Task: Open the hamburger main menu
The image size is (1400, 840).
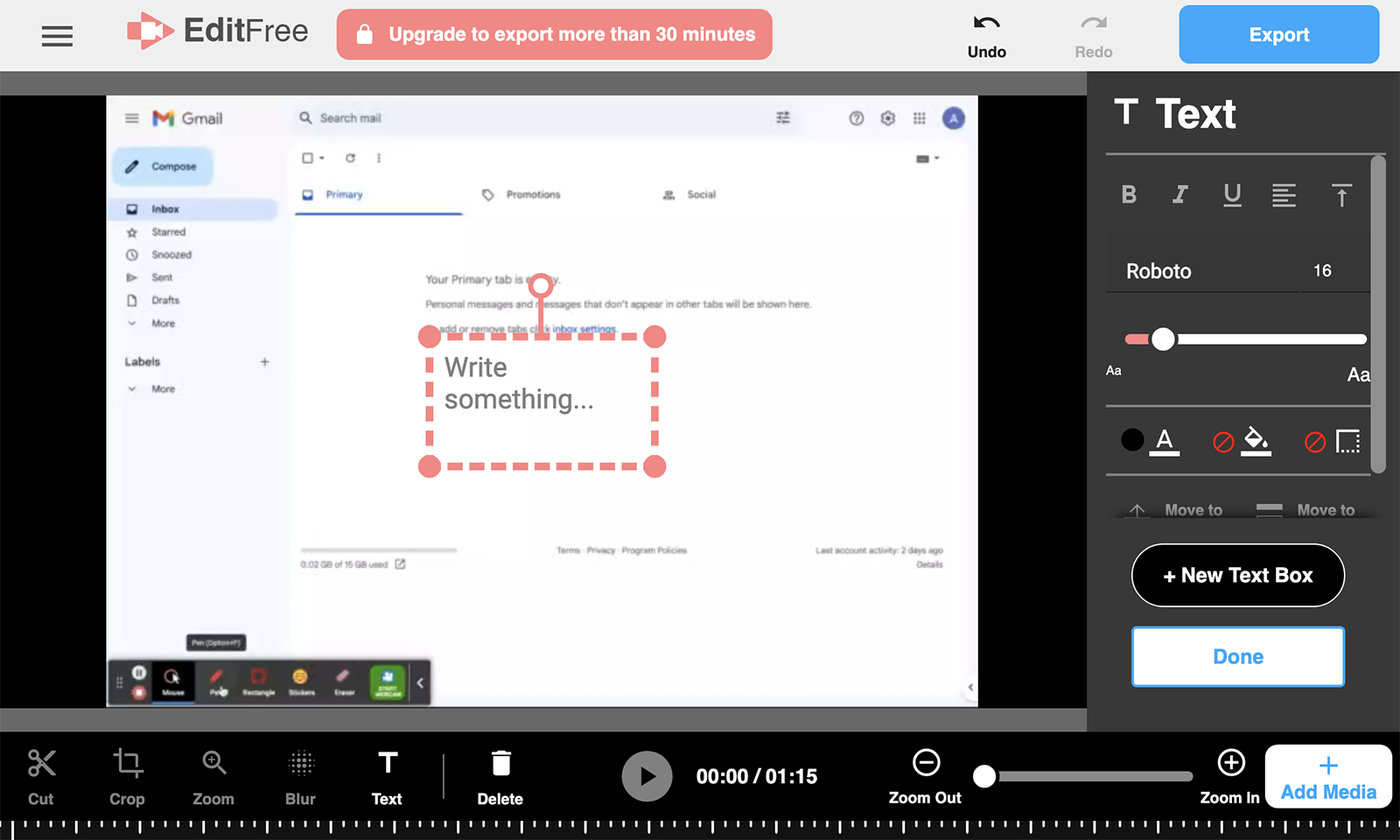Action: pyautogui.click(x=57, y=36)
